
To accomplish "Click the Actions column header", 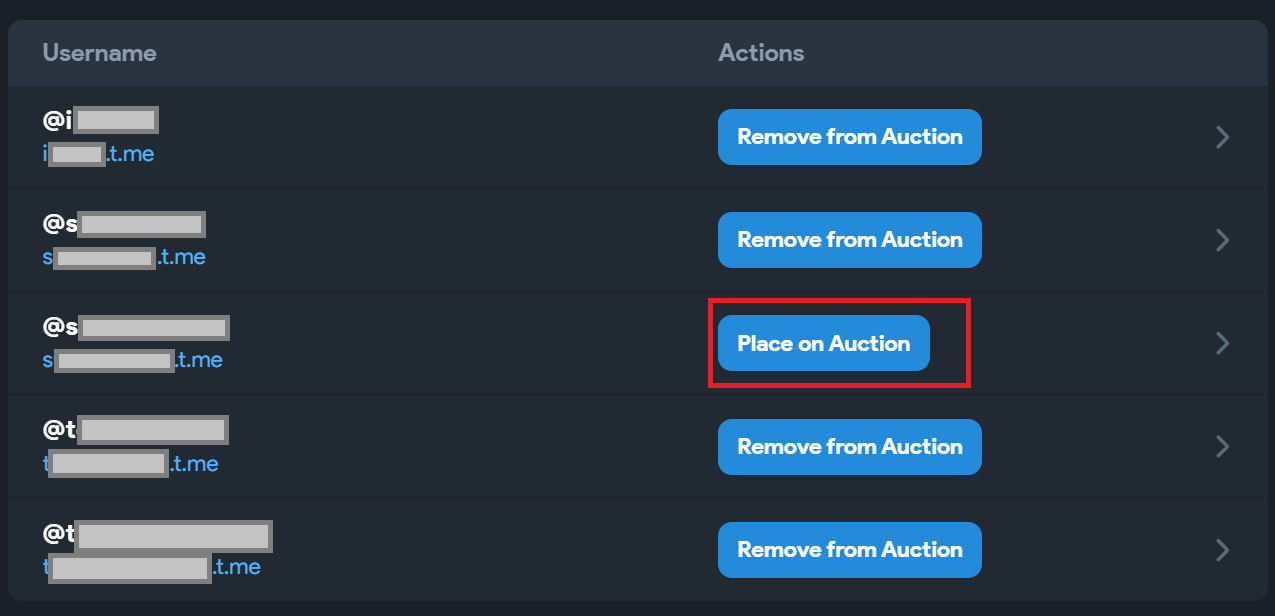I will click(x=760, y=52).
